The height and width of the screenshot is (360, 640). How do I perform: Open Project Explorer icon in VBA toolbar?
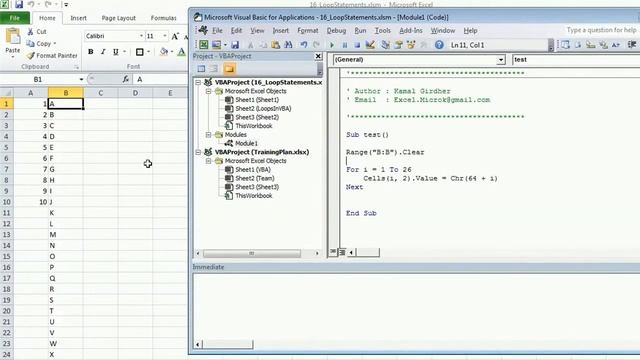click(x=385, y=45)
